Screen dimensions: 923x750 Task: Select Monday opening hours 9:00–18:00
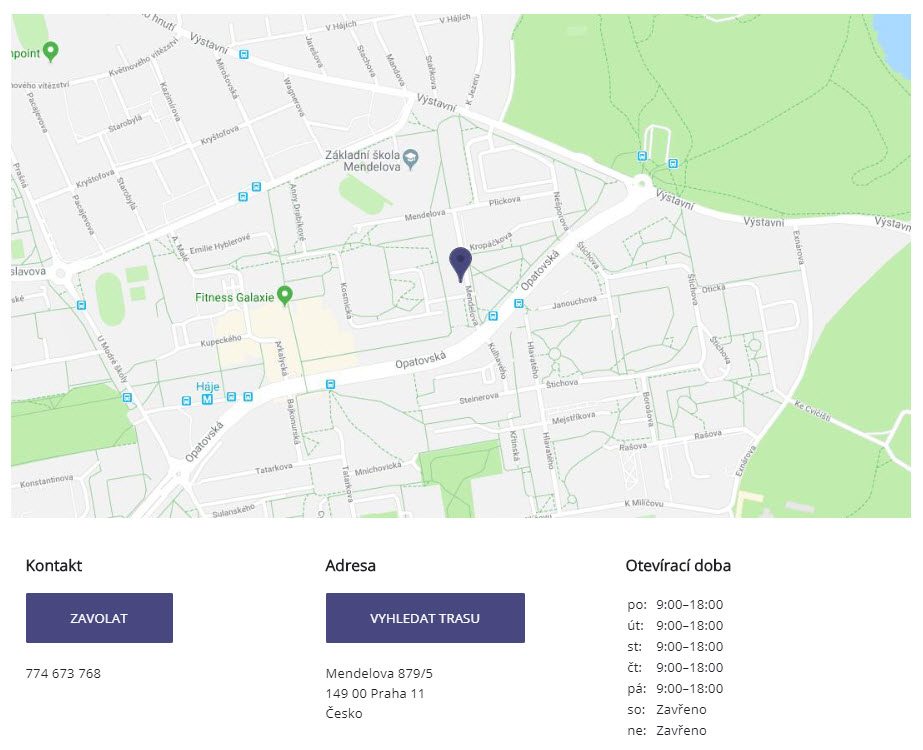coord(689,604)
